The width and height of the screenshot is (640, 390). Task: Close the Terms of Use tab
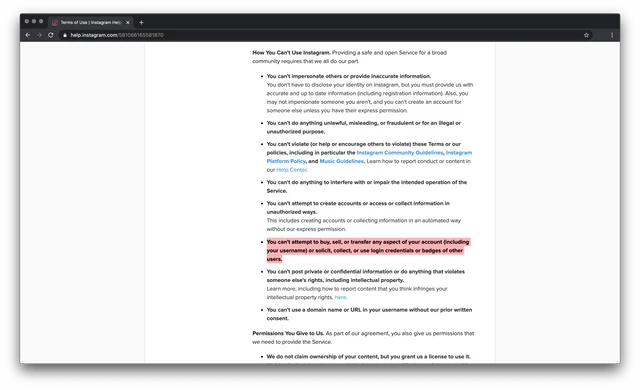pos(128,22)
